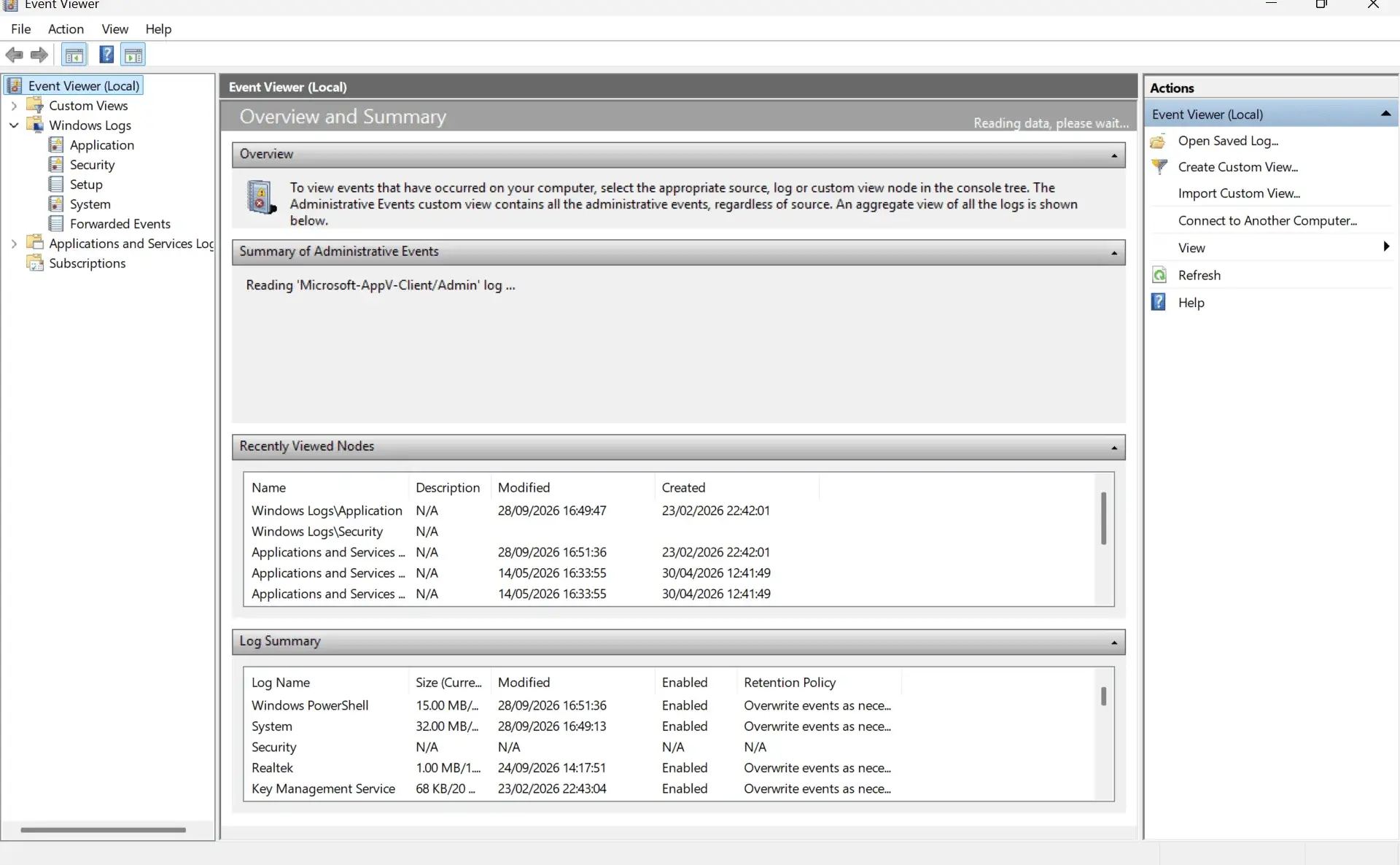Click the Help icon in Actions pane

1159,302
